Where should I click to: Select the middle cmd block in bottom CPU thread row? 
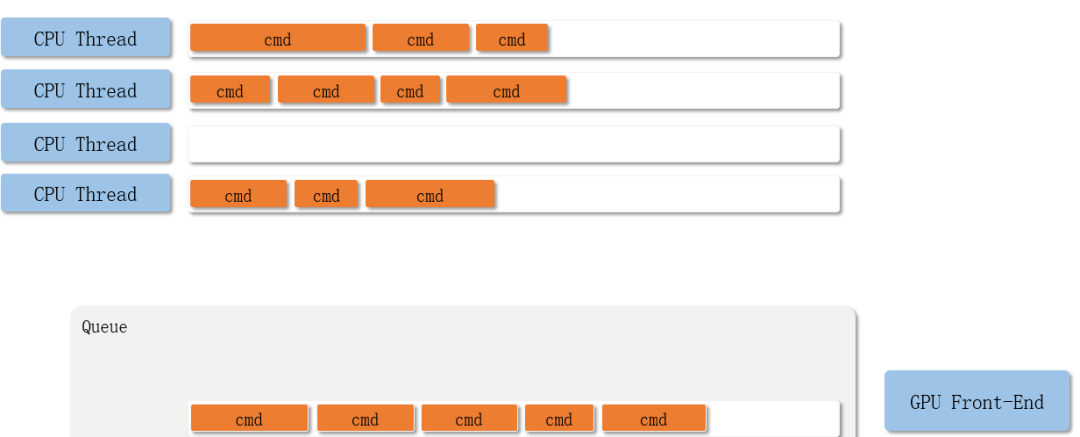coord(326,195)
